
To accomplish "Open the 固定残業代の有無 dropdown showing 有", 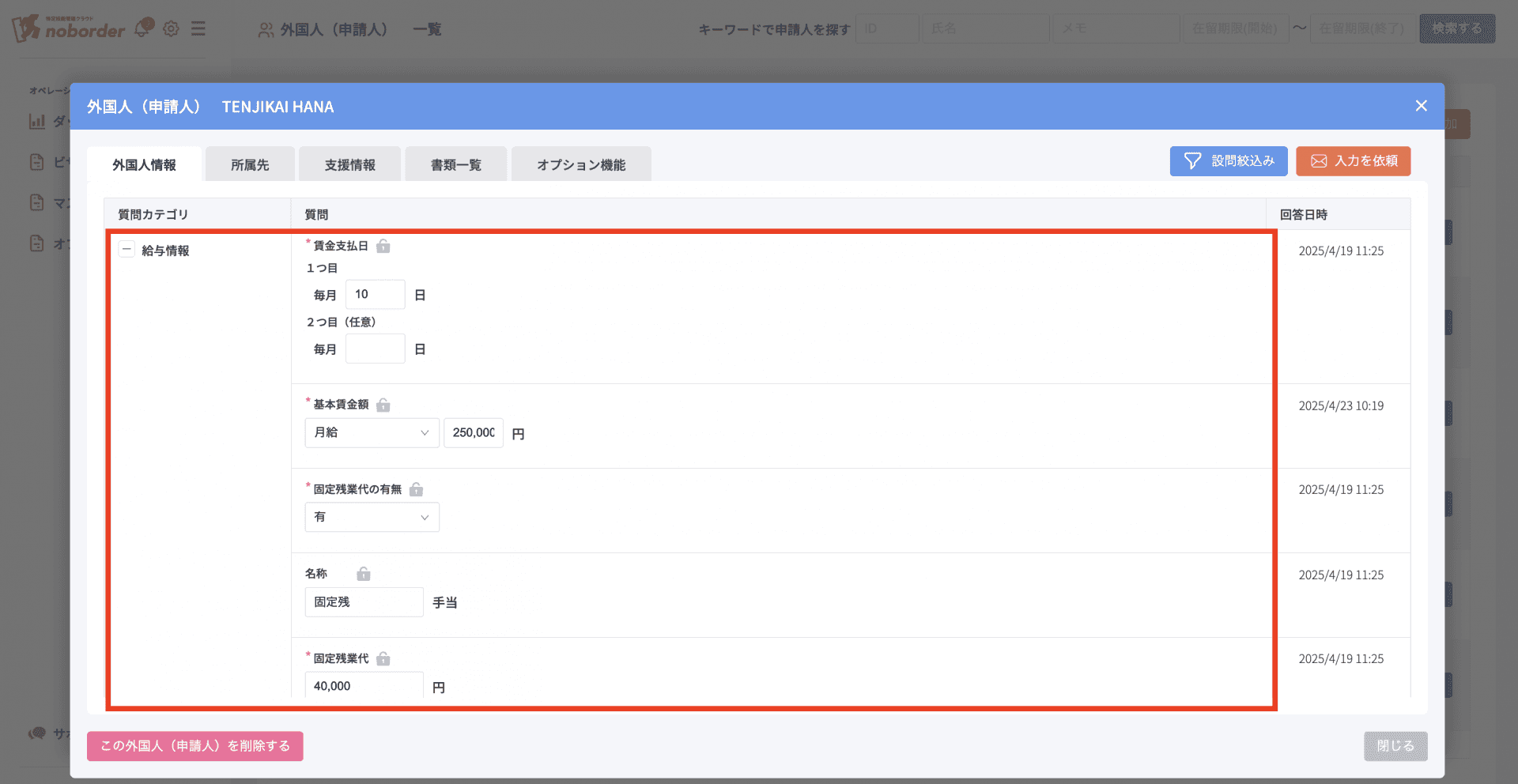I will tap(372, 518).
